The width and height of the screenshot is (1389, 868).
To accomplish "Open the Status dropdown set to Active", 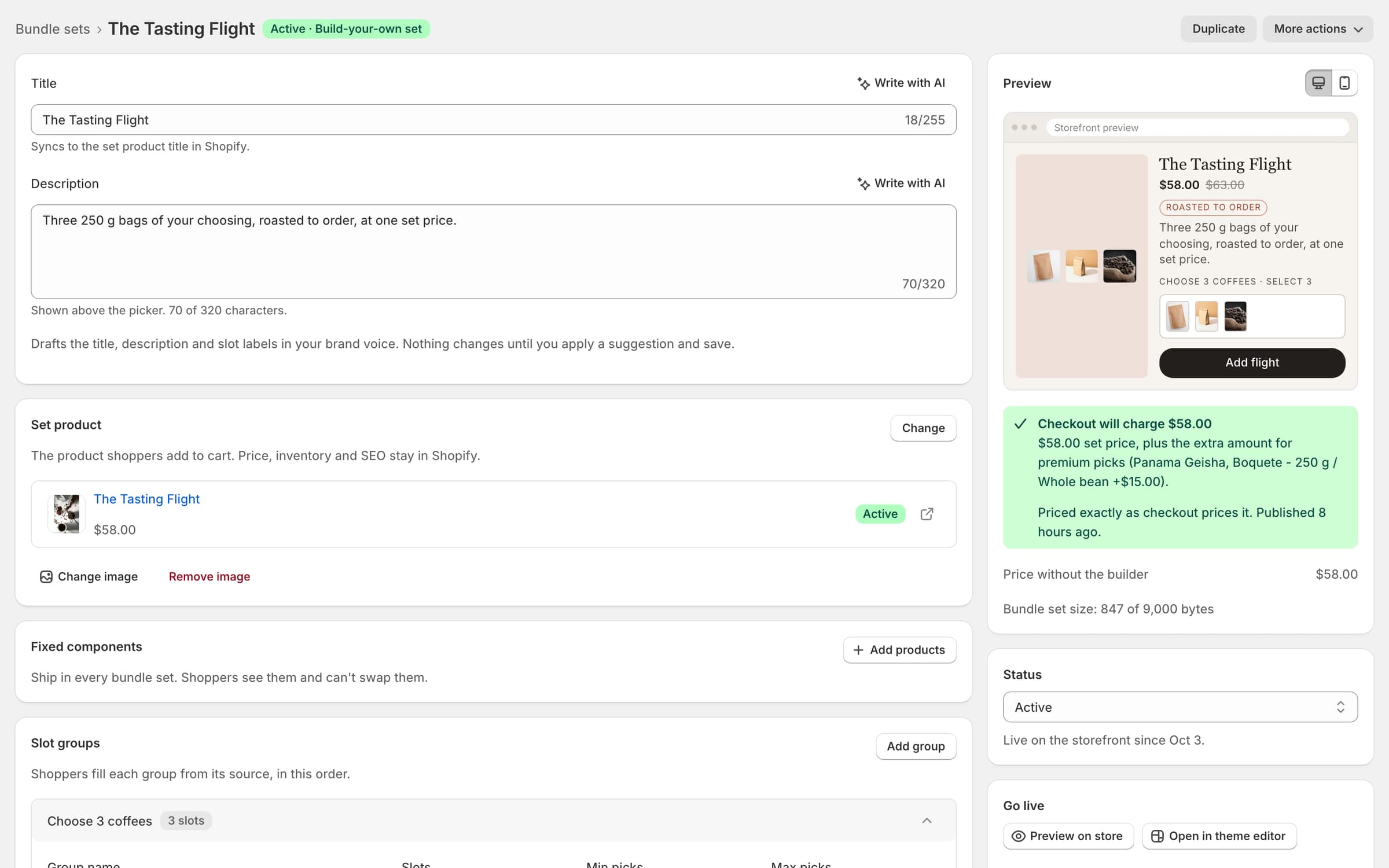I will (1179, 707).
